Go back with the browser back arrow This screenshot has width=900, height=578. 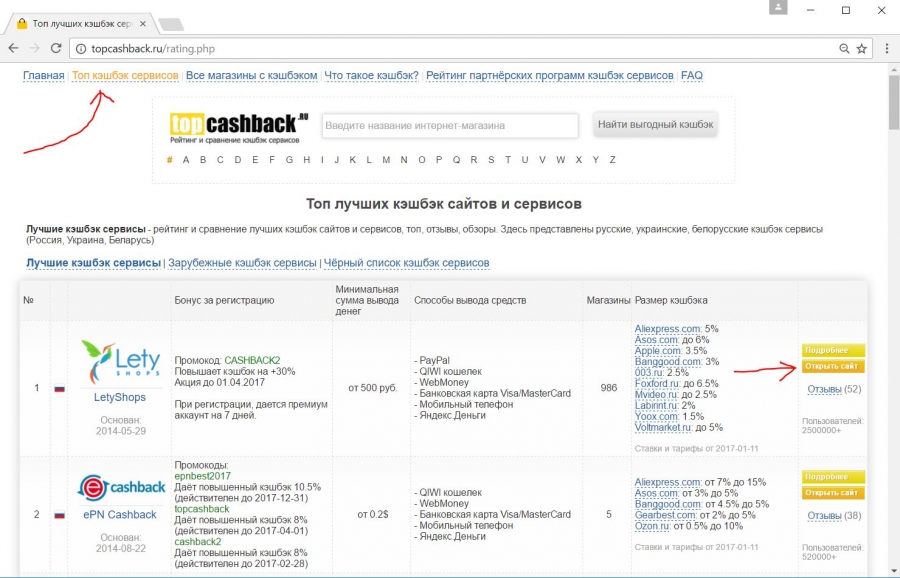coord(13,49)
